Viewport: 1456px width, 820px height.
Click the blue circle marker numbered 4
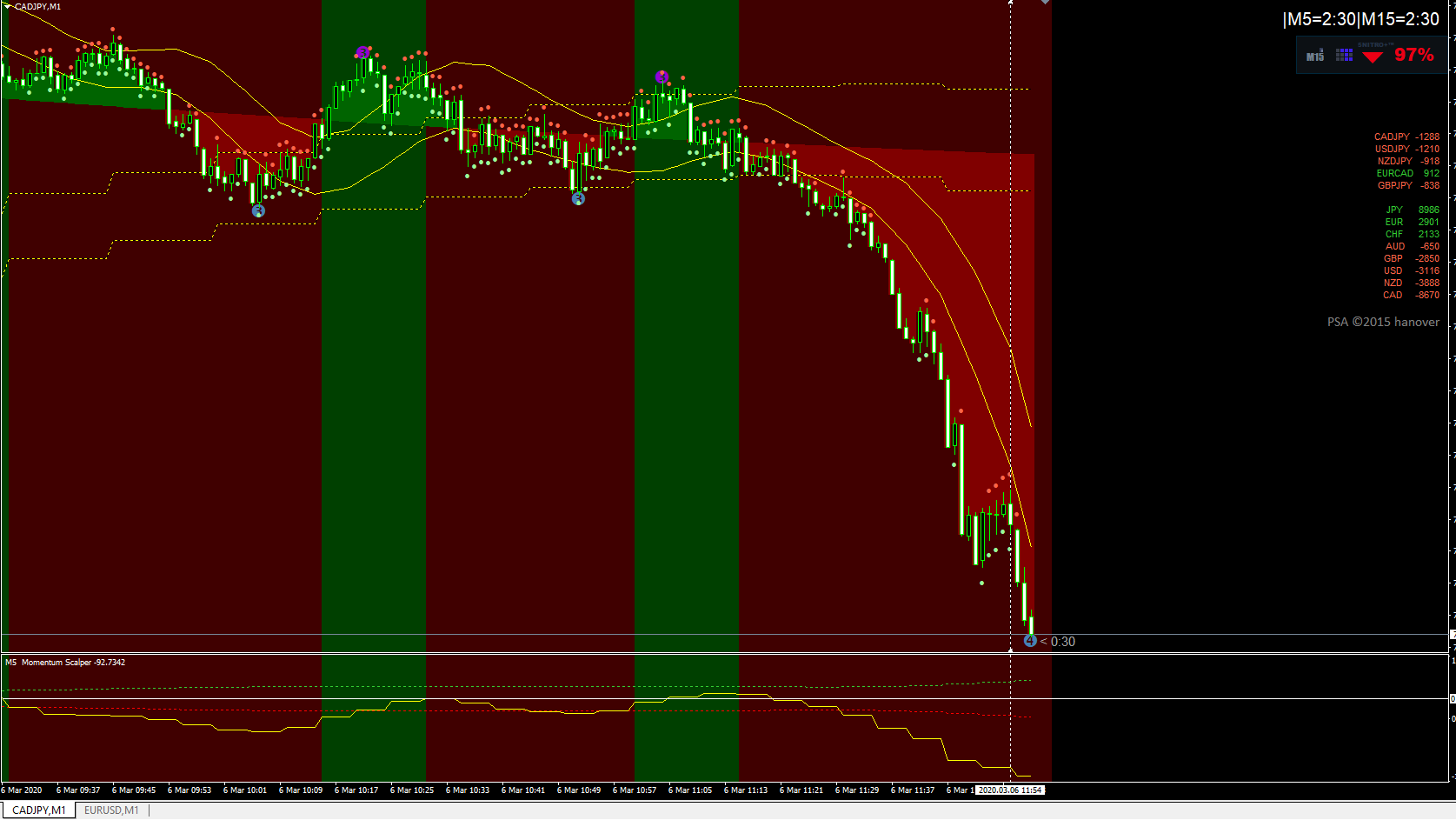[x=1030, y=641]
